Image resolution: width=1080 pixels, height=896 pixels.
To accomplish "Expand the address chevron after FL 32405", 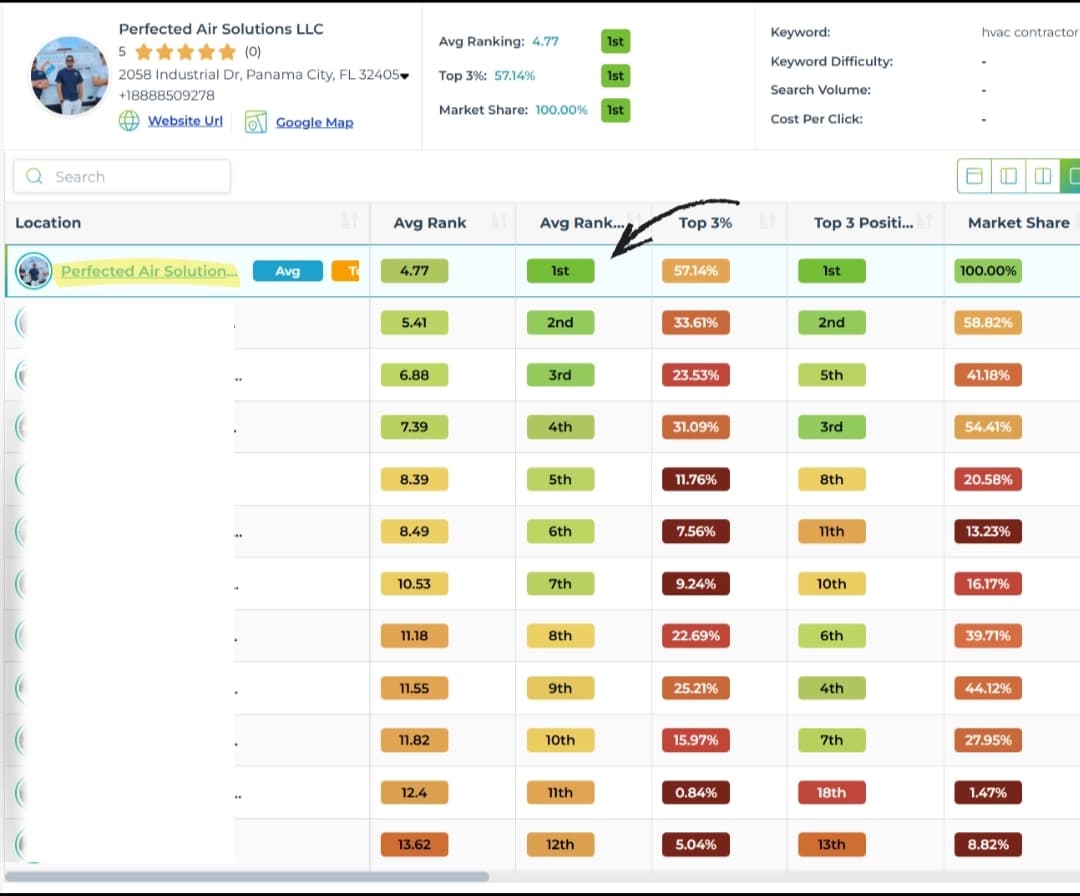I will 406,74.
